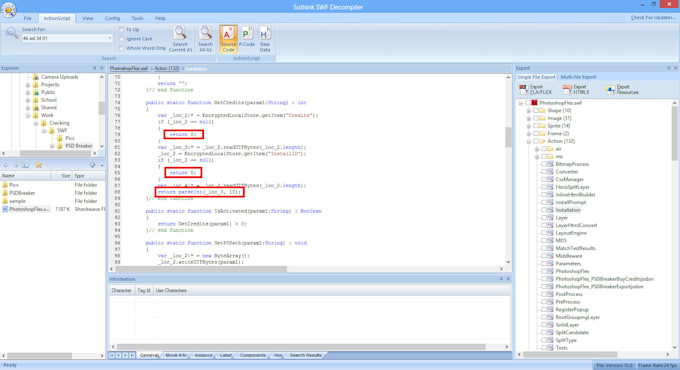Expand the Projects folder in Explorer
The image size is (680, 370).
(28, 85)
